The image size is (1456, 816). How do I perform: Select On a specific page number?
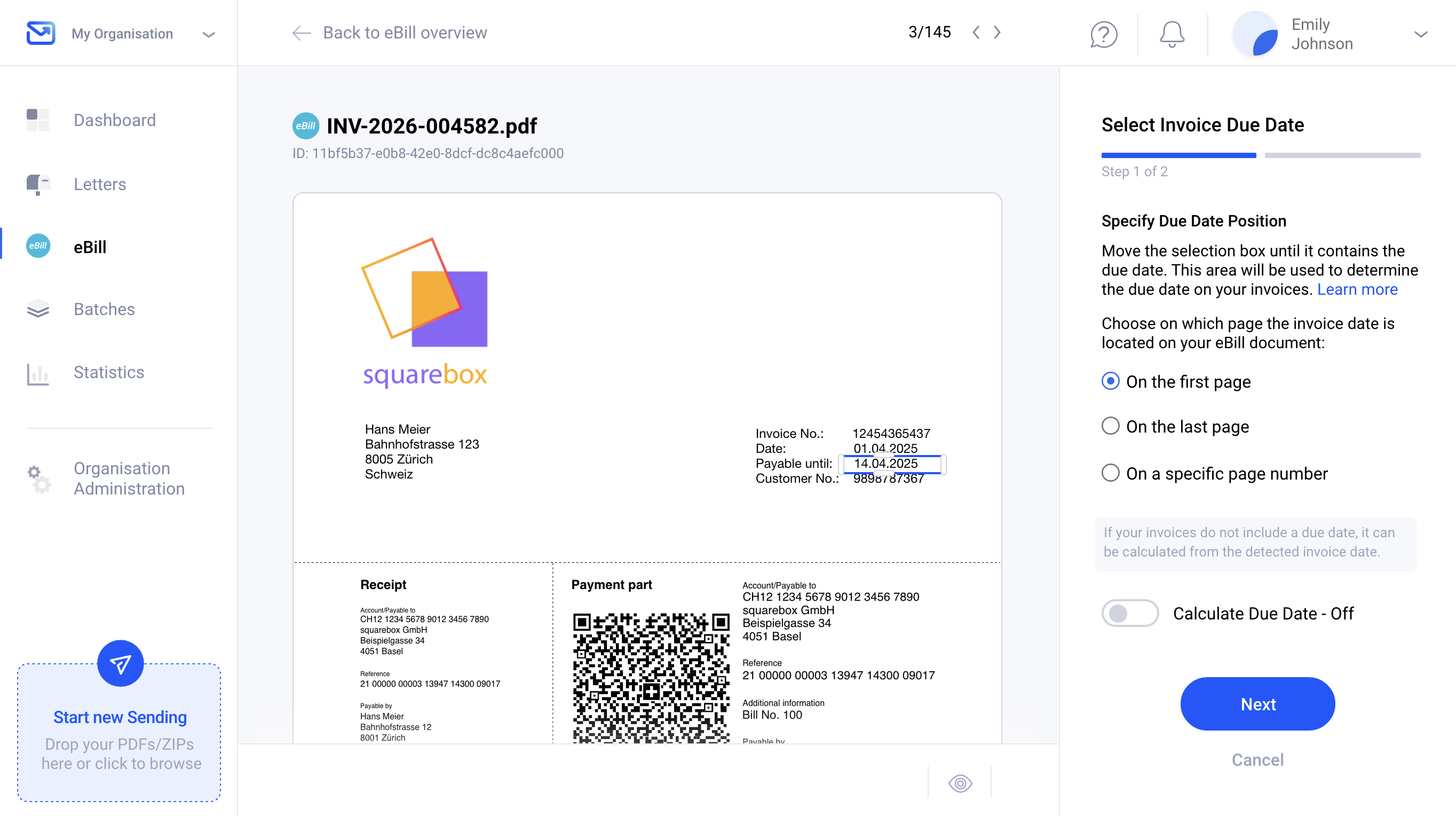[x=1215, y=473]
